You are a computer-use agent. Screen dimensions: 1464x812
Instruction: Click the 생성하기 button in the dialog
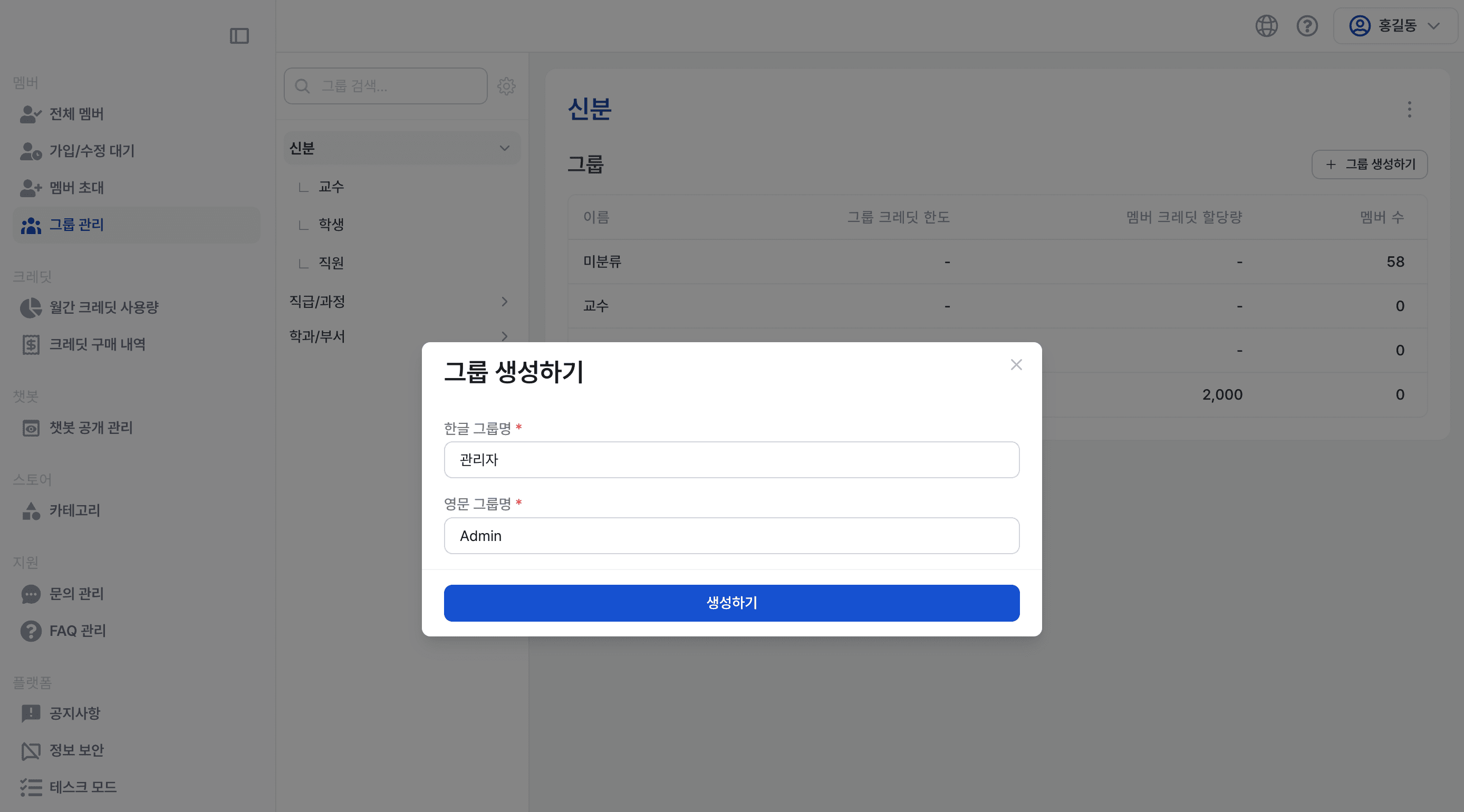point(731,603)
